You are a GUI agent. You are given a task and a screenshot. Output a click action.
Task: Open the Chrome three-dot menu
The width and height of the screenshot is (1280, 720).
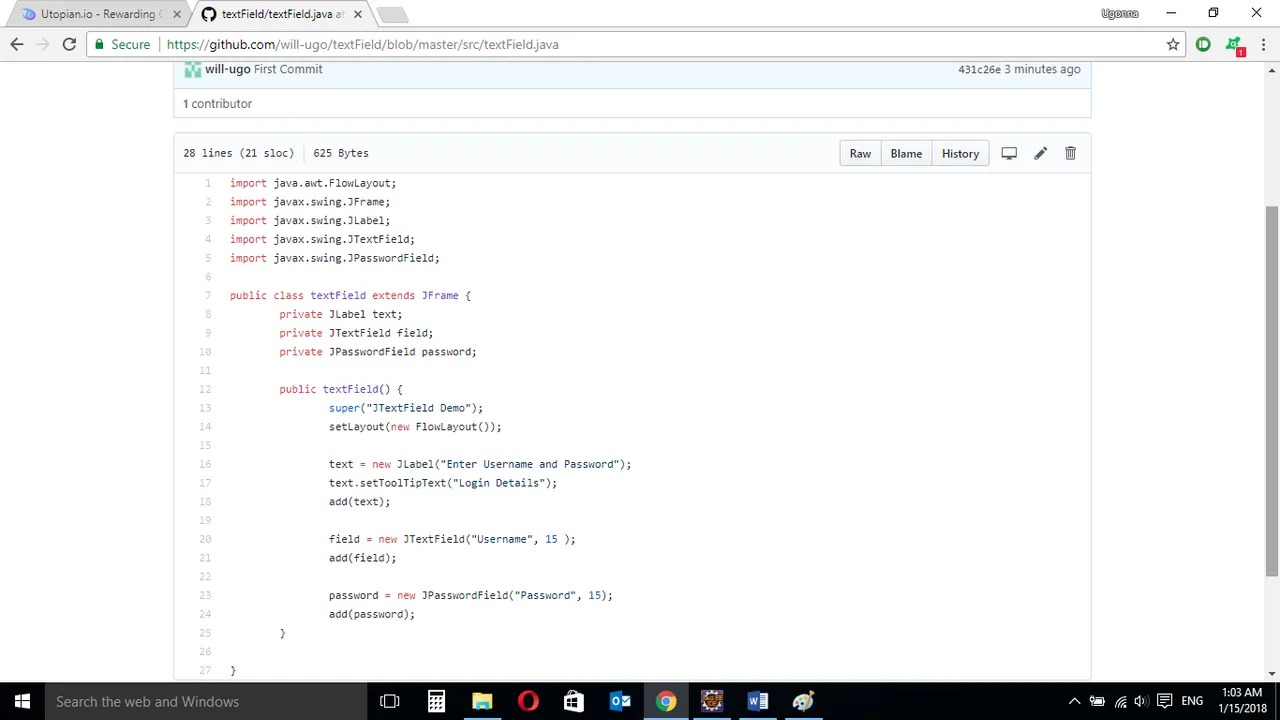click(1264, 44)
